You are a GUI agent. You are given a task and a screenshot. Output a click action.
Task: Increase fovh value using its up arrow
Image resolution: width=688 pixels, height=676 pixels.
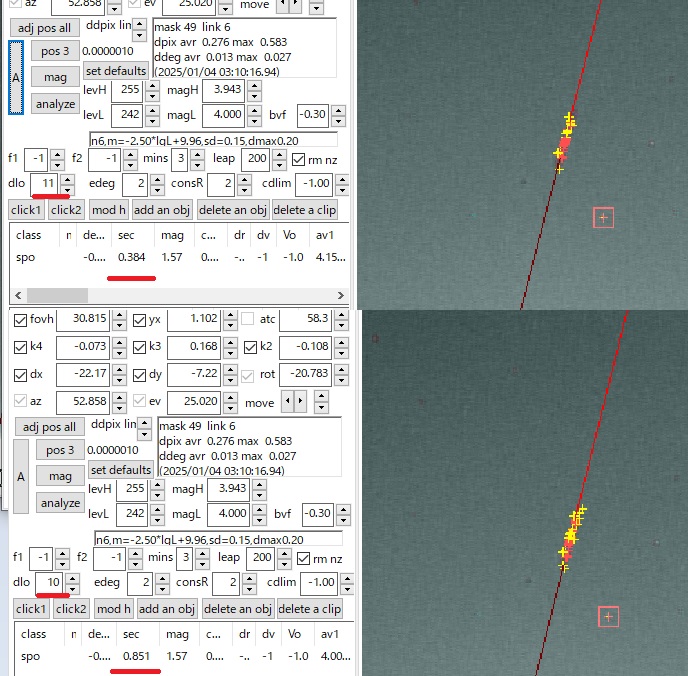117,316
